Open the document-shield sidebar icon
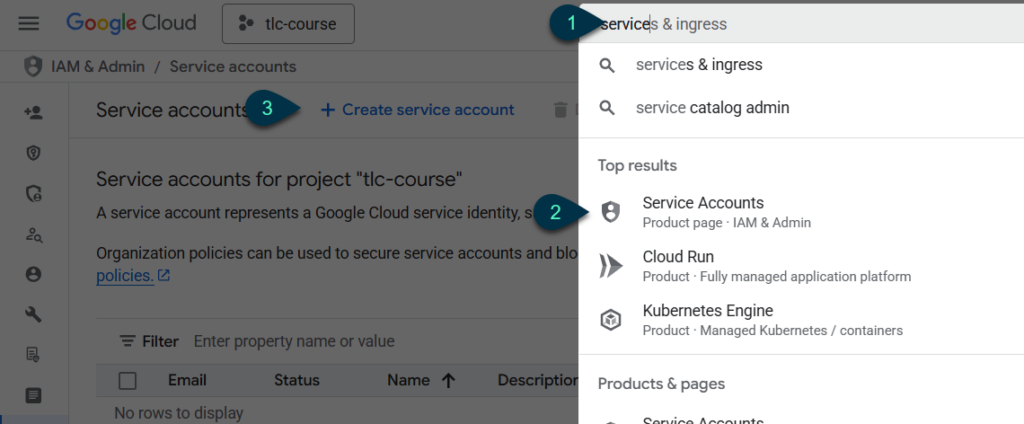This screenshot has height=424, width=1024. click(33, 355)
